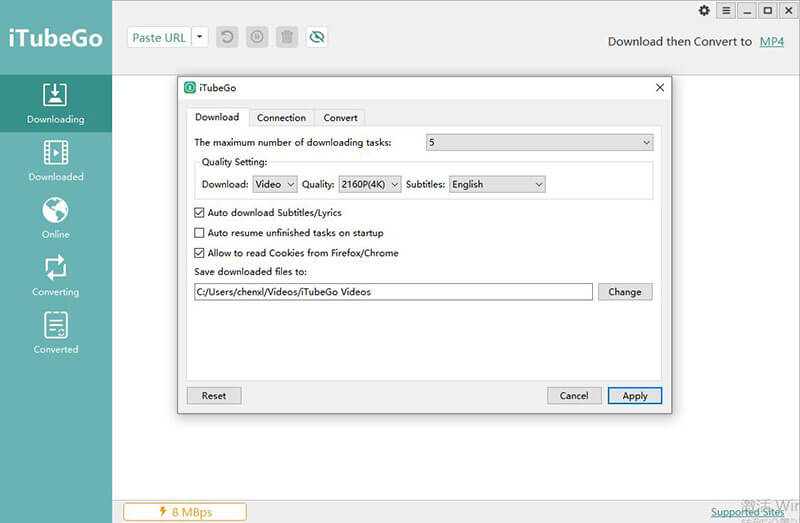The height and width of the screenshot is (523, 800).
Task: Disable Allow to read Cookies from Firefox/Chrome
Action: pyautogui.click(x=199, y=253)
